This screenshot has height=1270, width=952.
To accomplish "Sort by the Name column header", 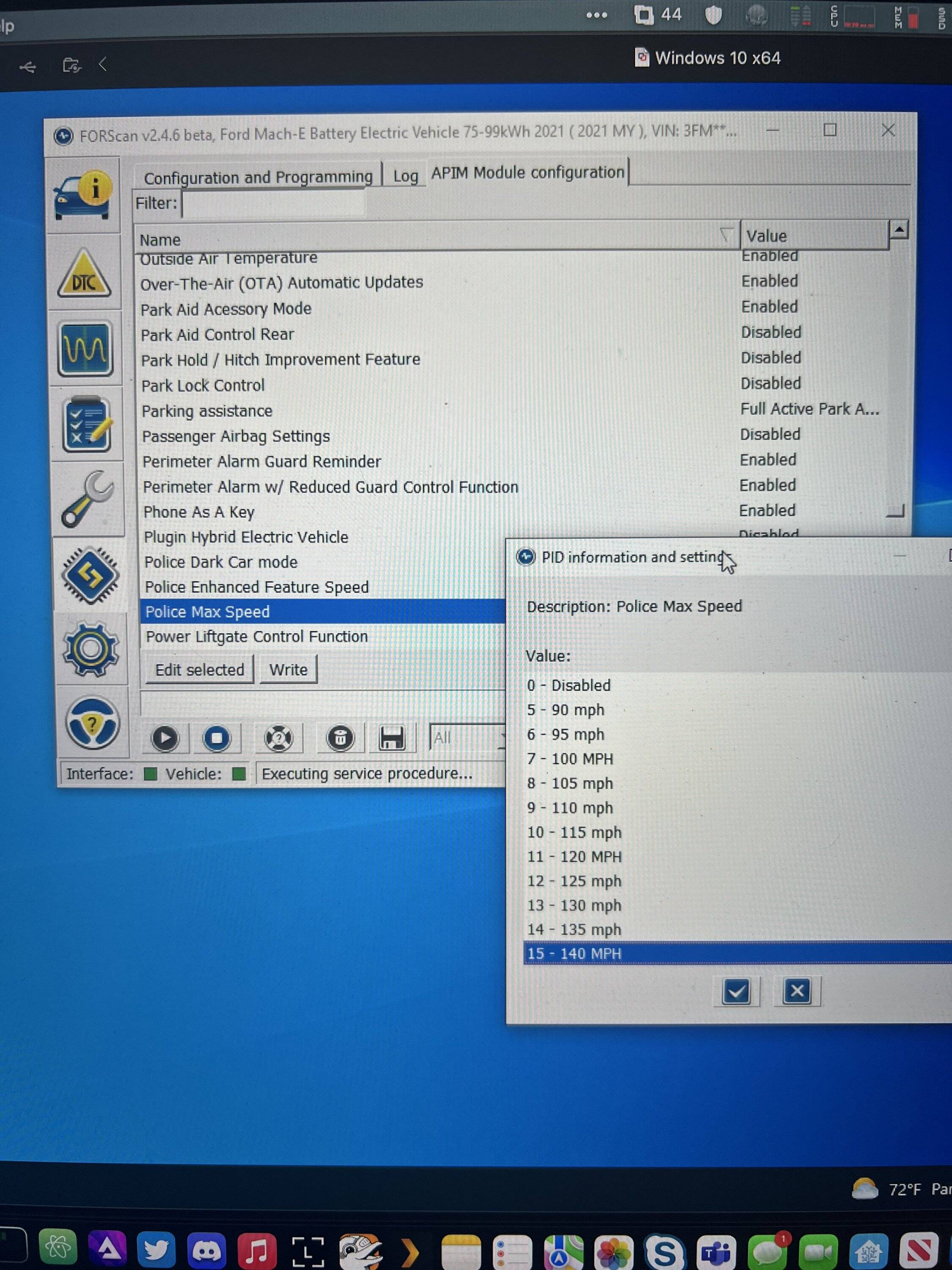I will point(436,237).
